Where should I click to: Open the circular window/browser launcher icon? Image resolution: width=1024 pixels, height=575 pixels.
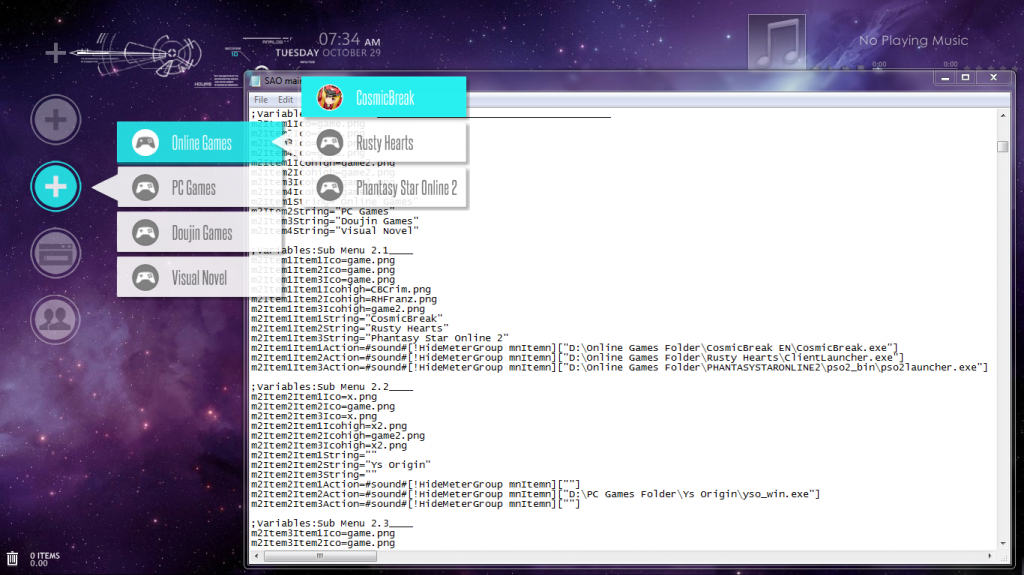tap(56, 253)
